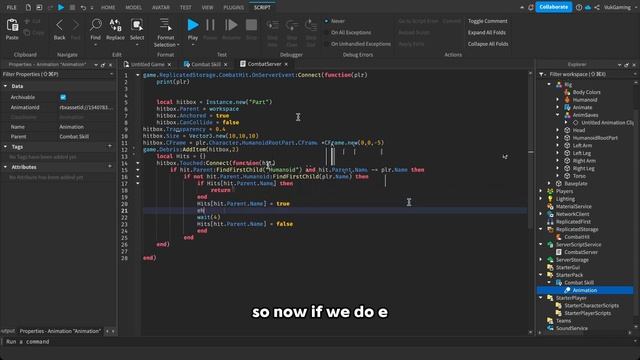
Task: Switch to the Combat Skill script tab
Action: tap(206, 64)
